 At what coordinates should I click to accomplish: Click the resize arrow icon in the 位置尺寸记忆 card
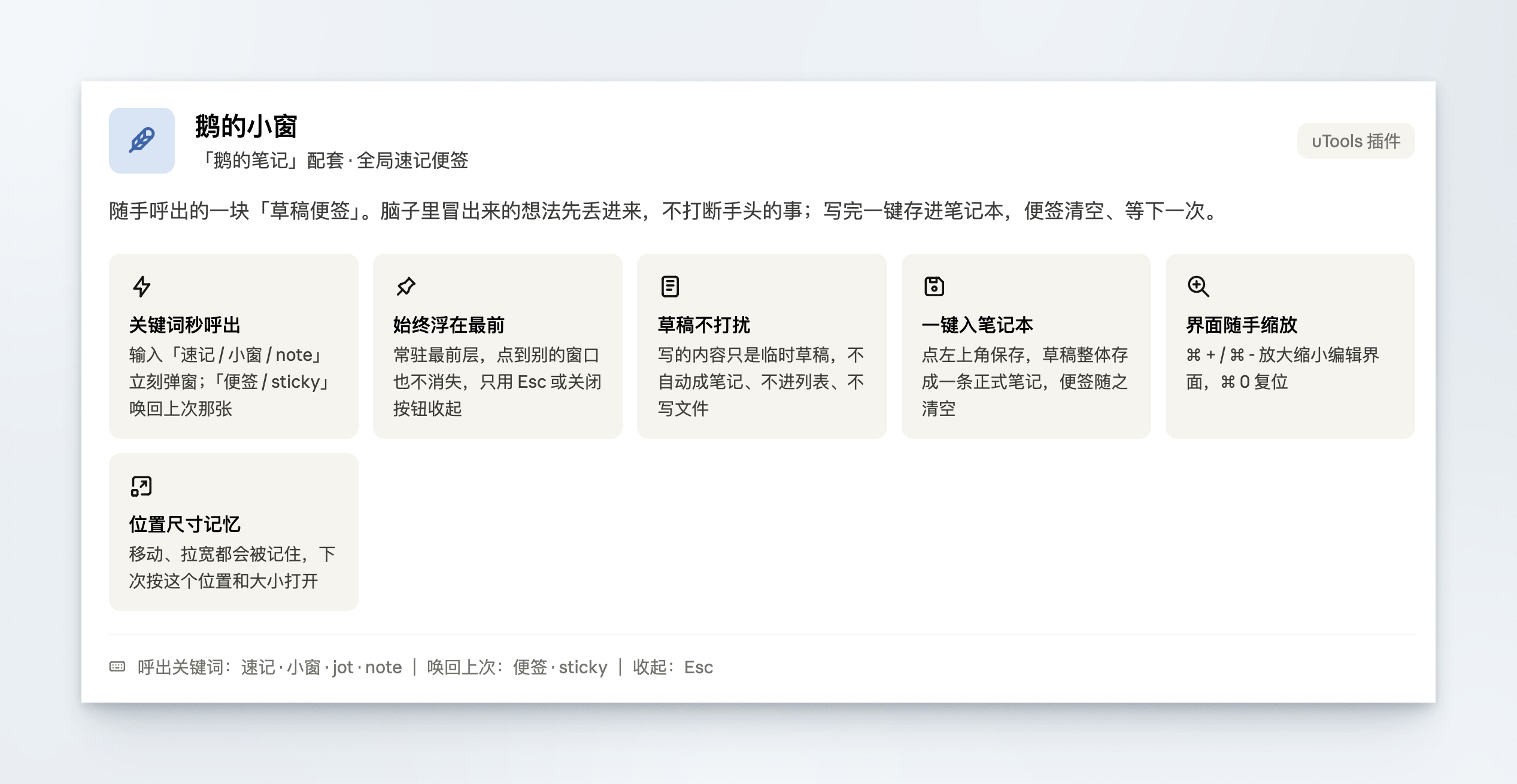click(142, 486)
